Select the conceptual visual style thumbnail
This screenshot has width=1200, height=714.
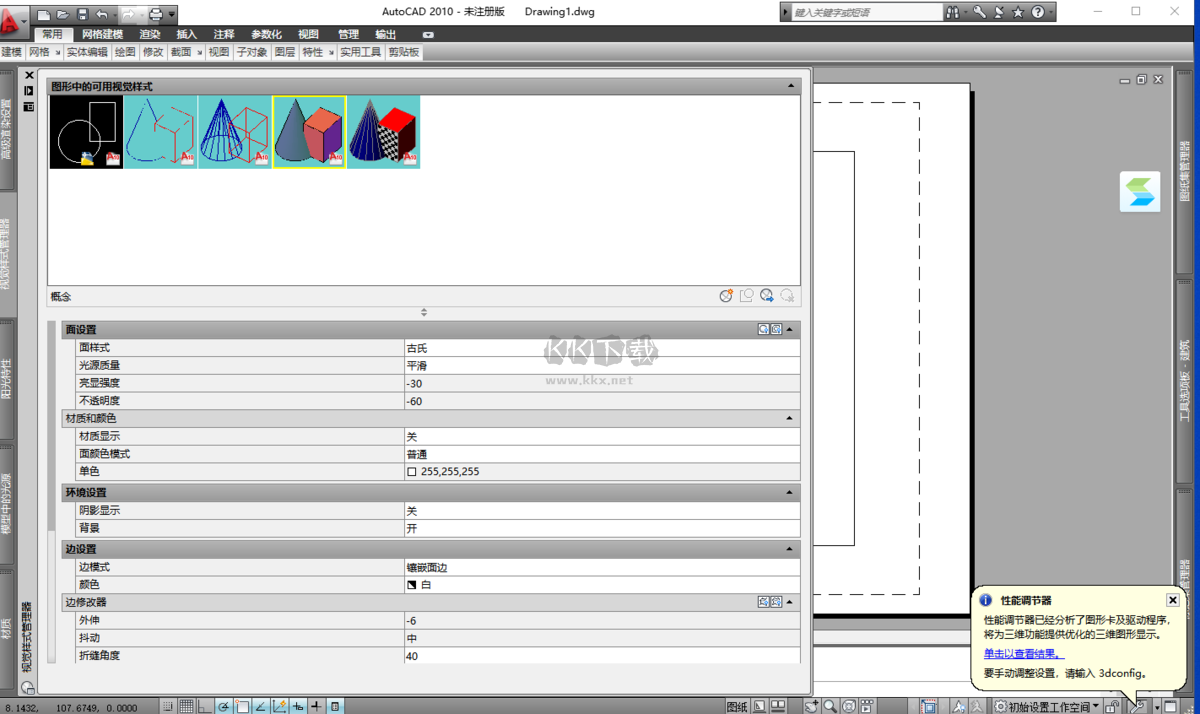(x=308, y=131)
